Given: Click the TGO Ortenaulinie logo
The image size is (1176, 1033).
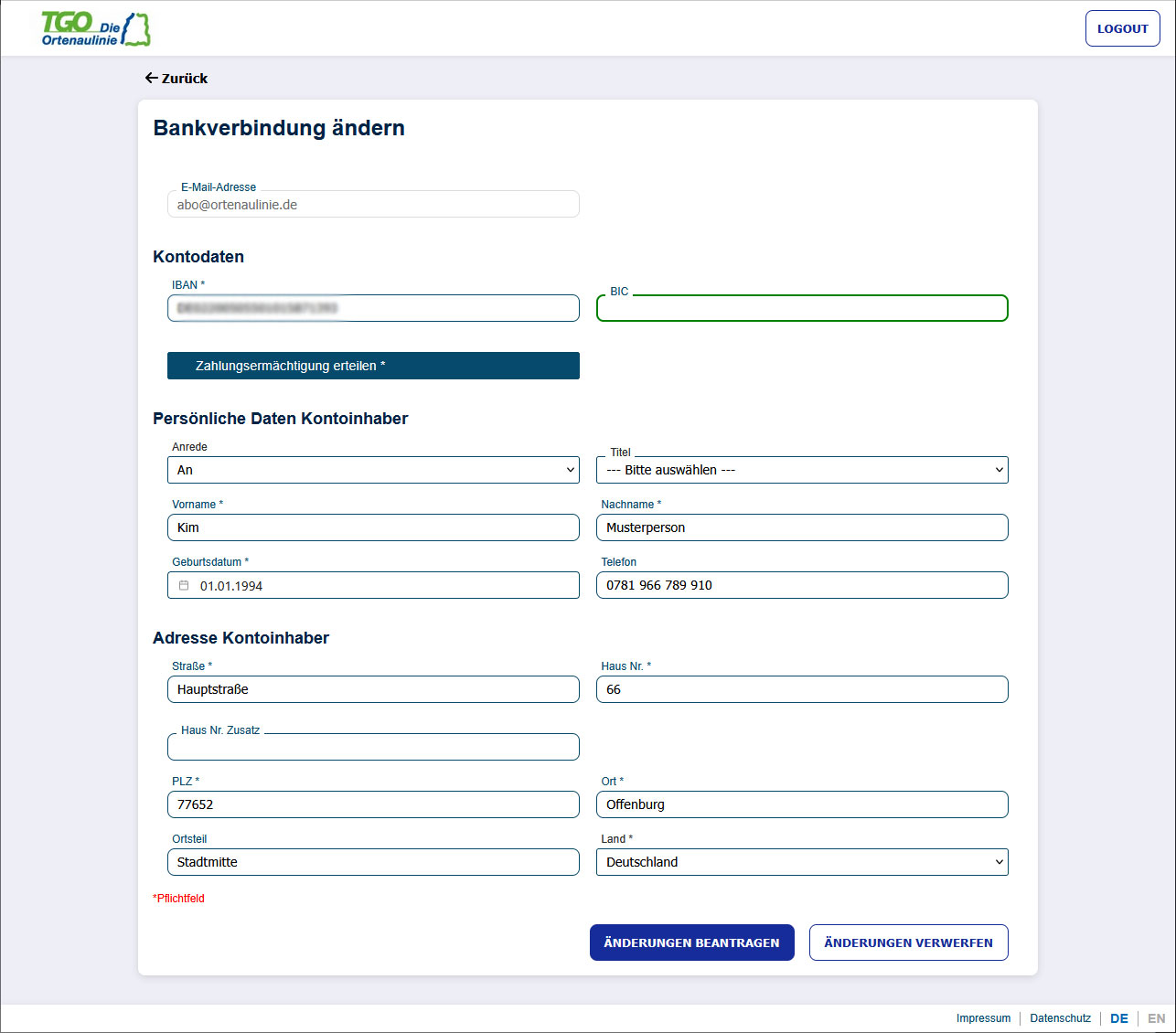Looking at the screenshot, I should (x=95, y=29).
